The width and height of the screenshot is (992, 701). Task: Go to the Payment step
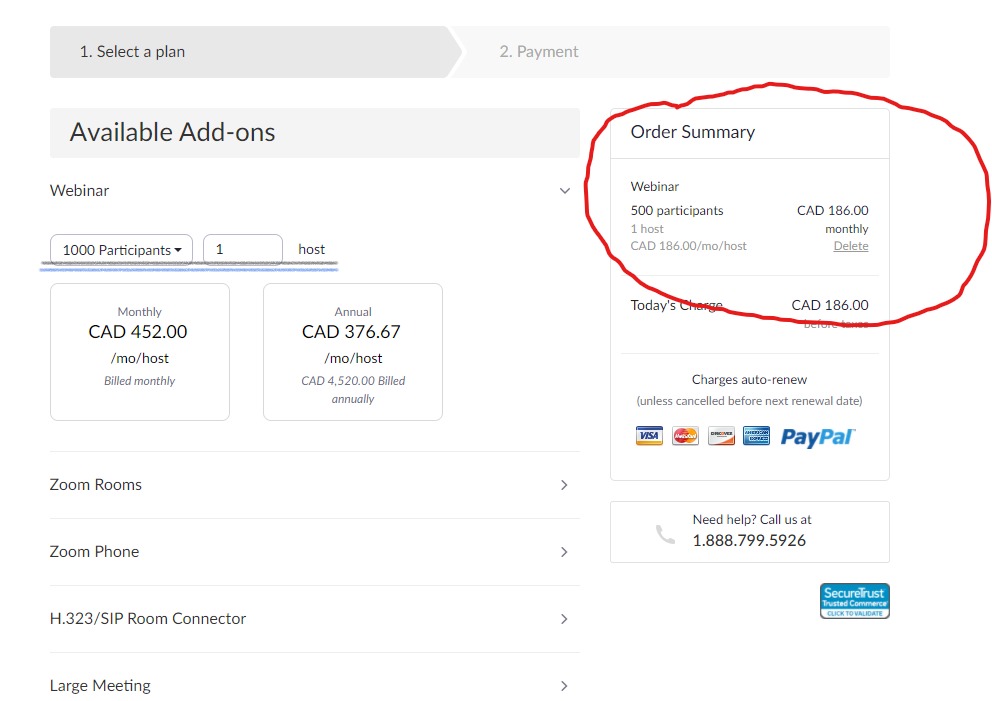539,52
